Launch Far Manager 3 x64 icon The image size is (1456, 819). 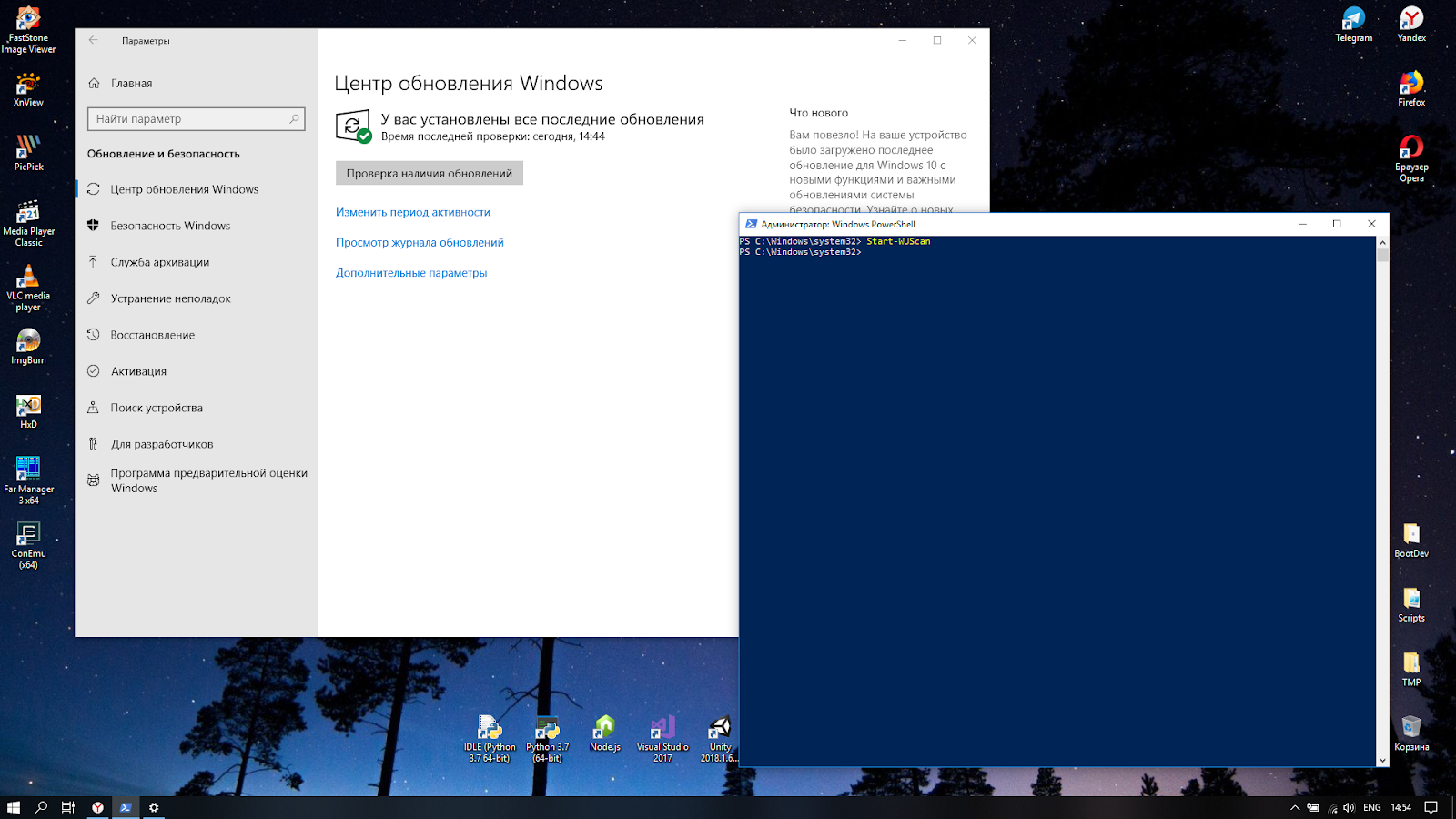[28, 480]
